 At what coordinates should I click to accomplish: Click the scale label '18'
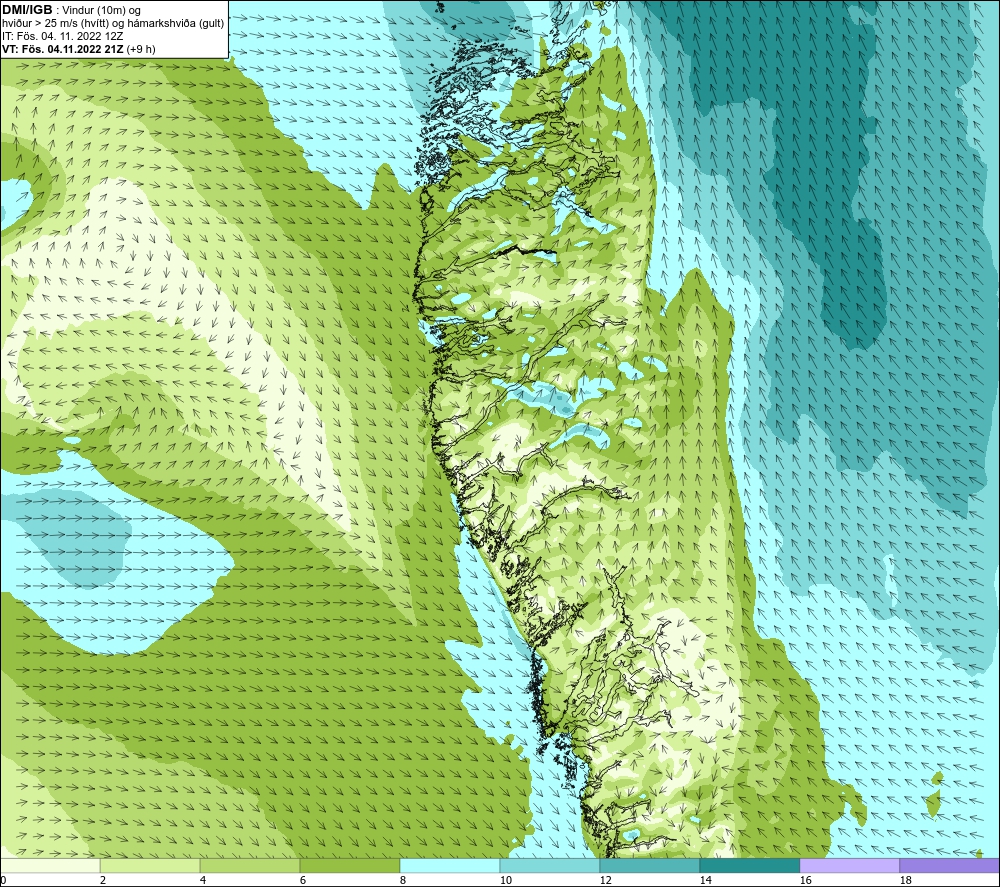(905, 881)
